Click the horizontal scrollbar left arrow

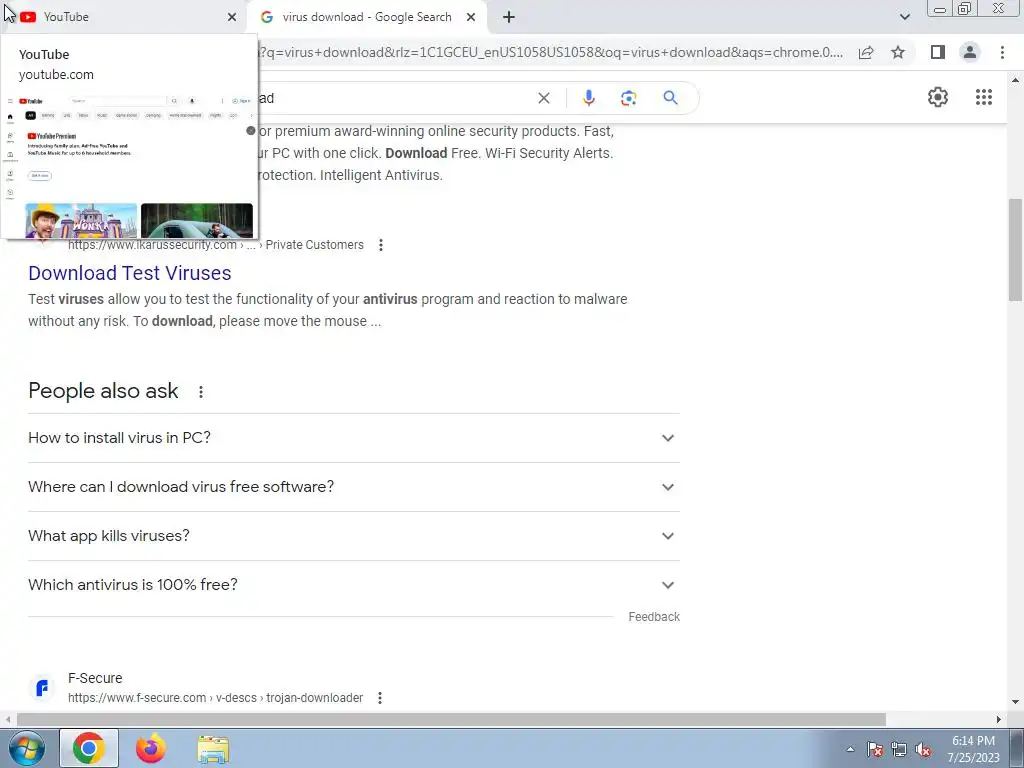point(7,719)
